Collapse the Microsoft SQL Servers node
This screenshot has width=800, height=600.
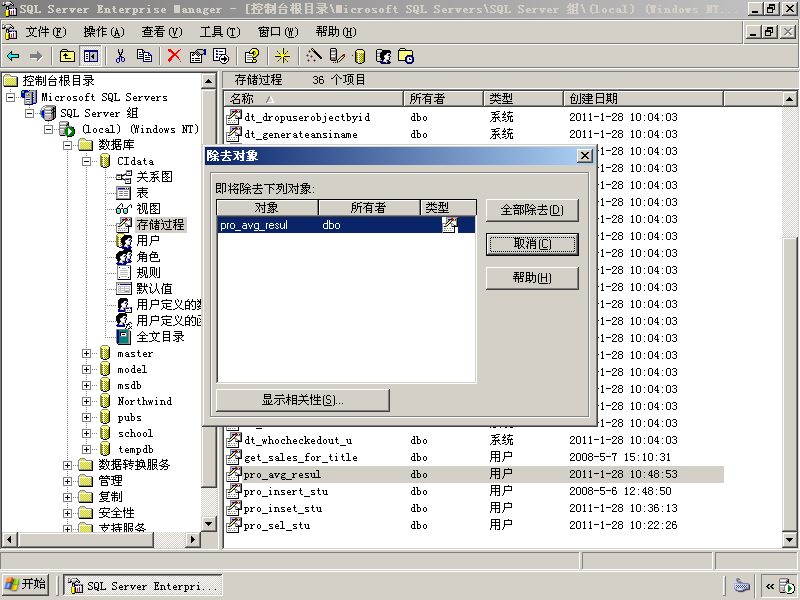pyautogui.click(x=10, y=97)
